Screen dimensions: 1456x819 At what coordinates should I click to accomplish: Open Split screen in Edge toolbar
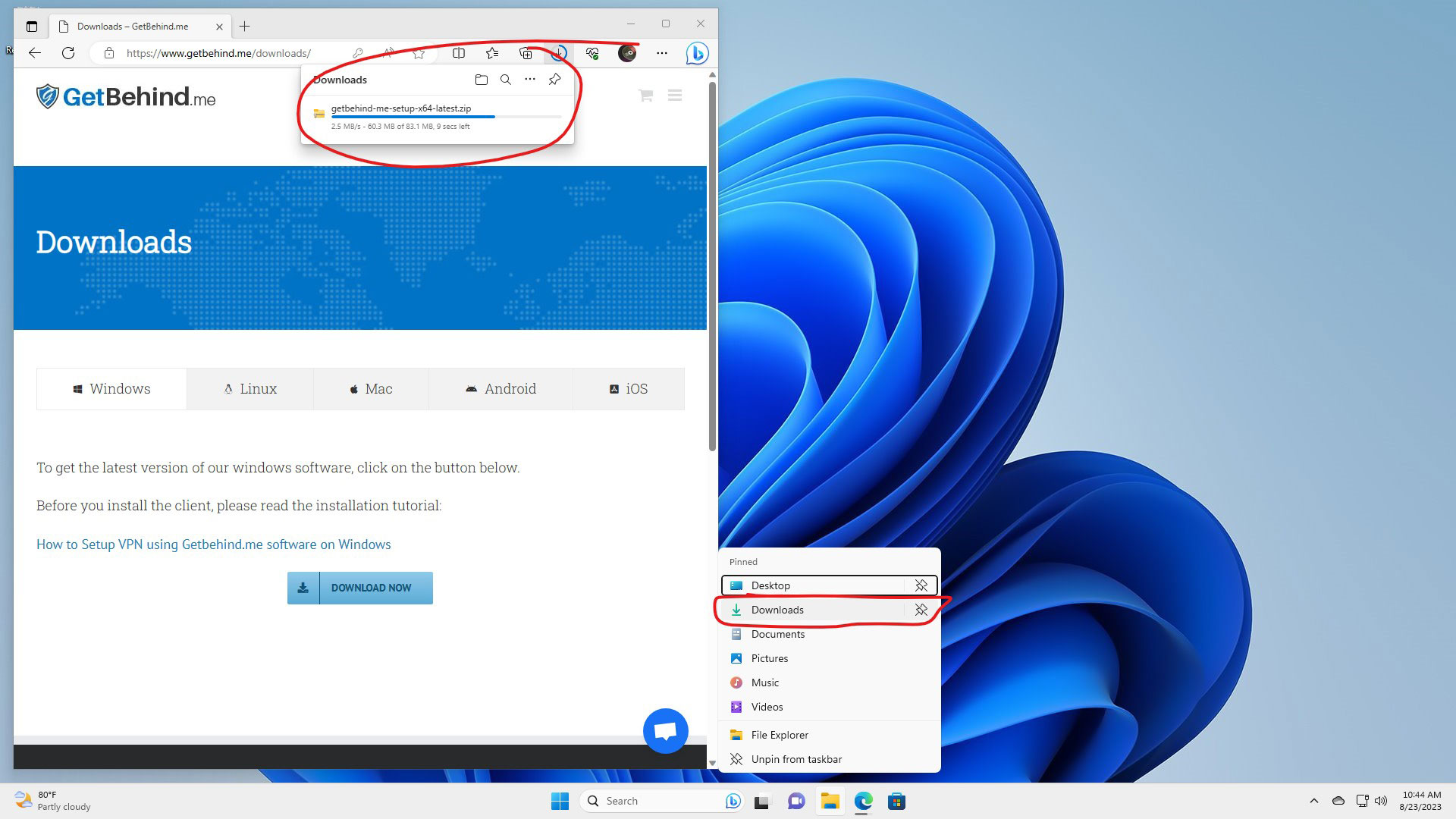[459, 53]
